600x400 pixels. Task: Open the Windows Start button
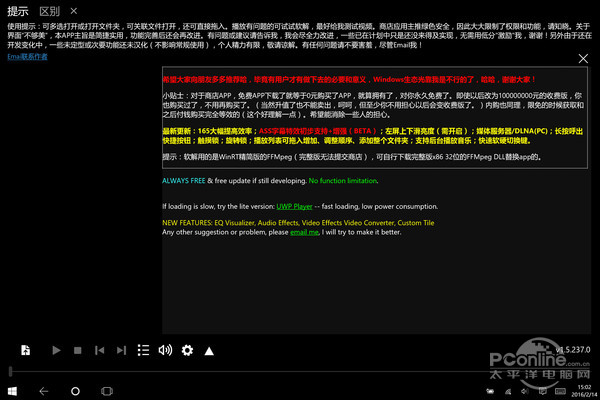[12, 391]
